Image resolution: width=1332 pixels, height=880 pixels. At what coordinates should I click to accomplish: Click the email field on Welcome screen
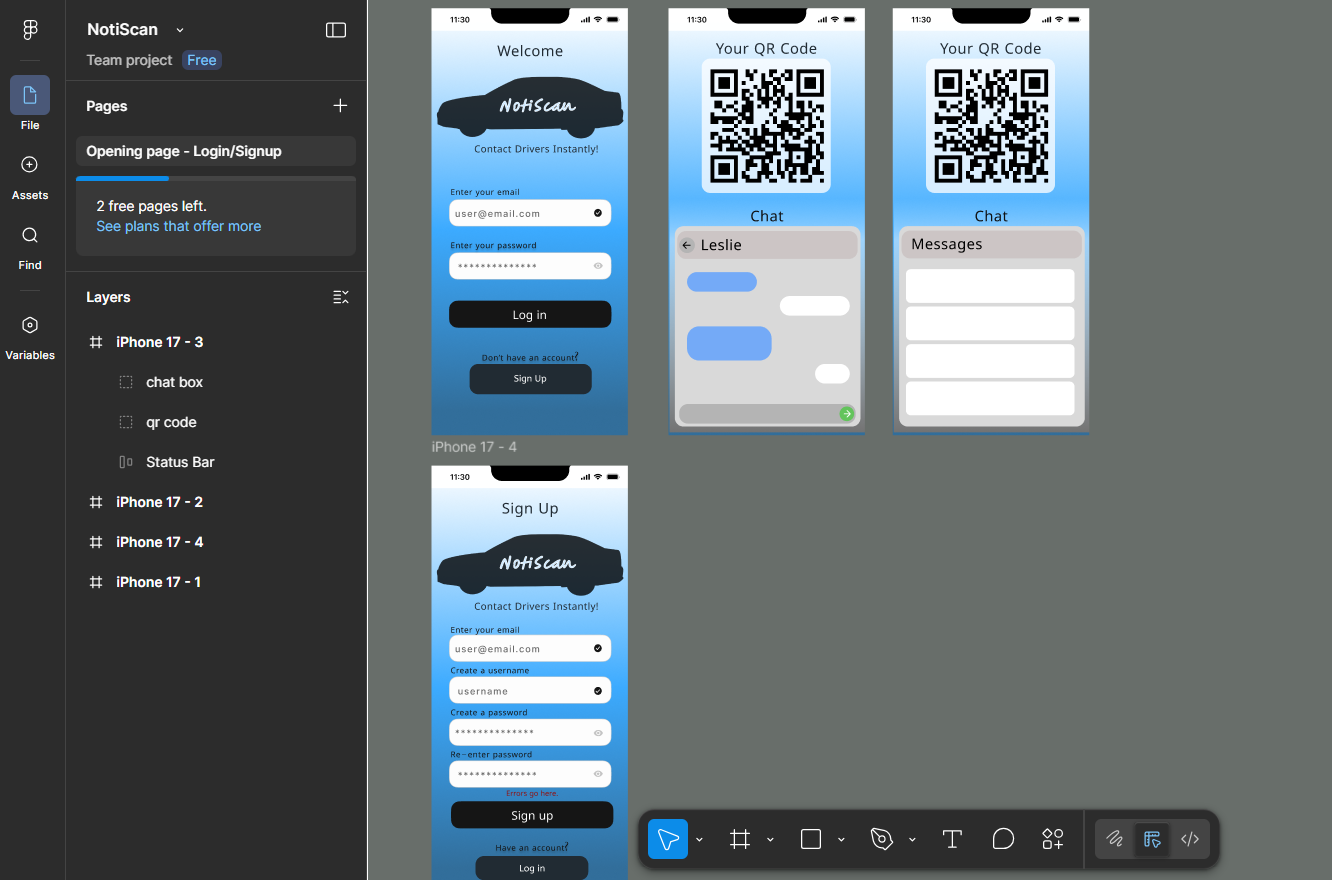[530, 213]
